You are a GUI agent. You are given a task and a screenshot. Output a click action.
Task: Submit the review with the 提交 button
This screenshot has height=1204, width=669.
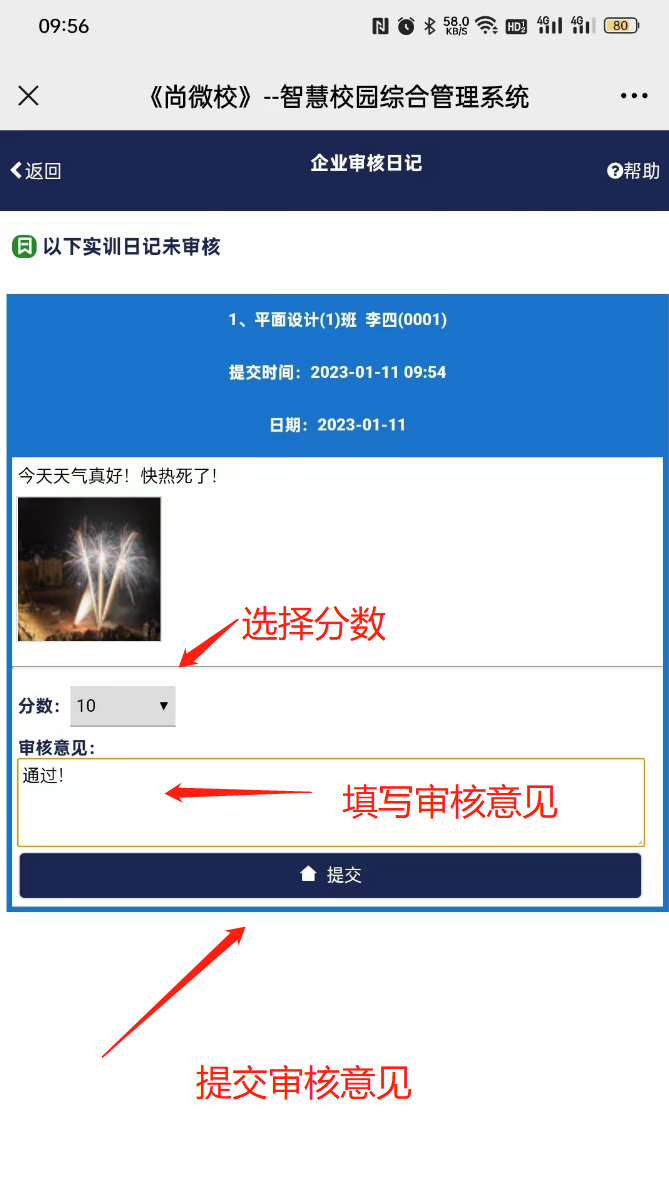pyautogui.click(x=330, y=876)
